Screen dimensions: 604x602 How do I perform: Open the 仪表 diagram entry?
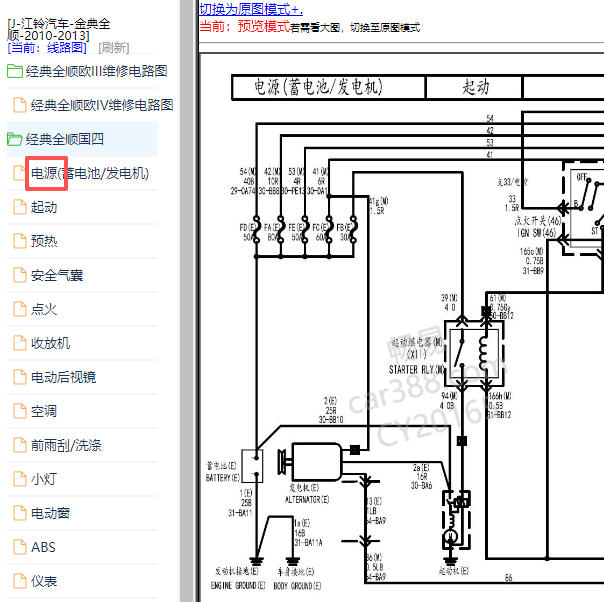[44, 581]
